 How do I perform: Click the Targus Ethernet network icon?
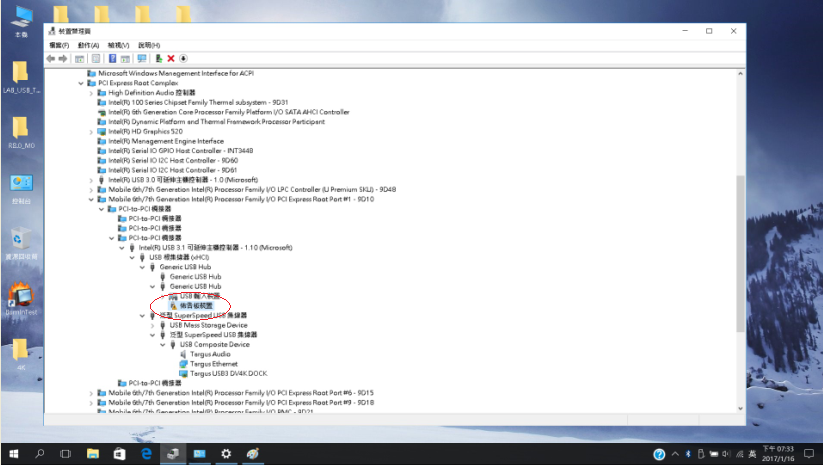point(183,364)
